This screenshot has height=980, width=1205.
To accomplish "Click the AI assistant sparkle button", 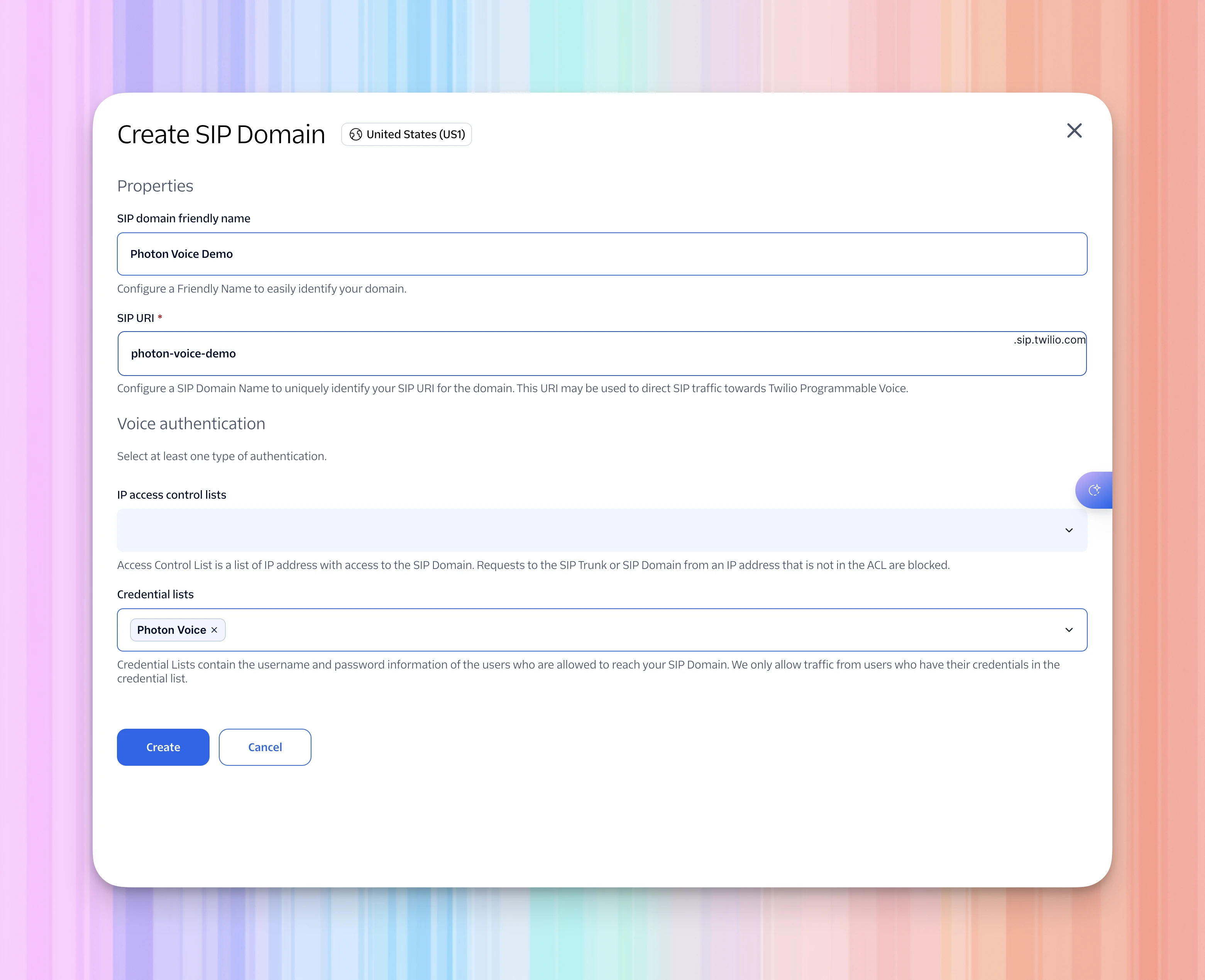I will point(1094,490).
